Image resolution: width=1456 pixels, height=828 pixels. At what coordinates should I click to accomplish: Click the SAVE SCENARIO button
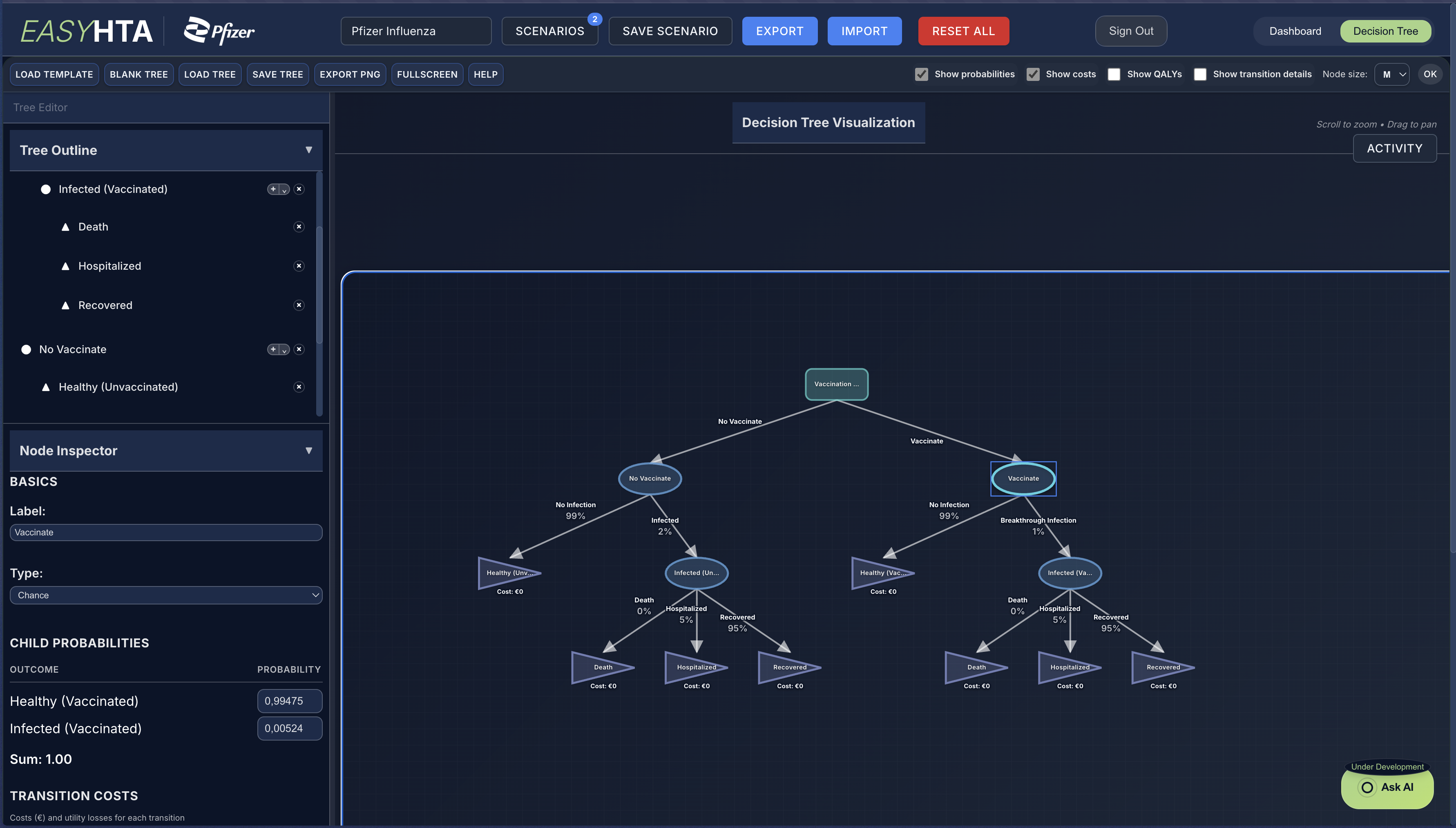click(670, 31)
